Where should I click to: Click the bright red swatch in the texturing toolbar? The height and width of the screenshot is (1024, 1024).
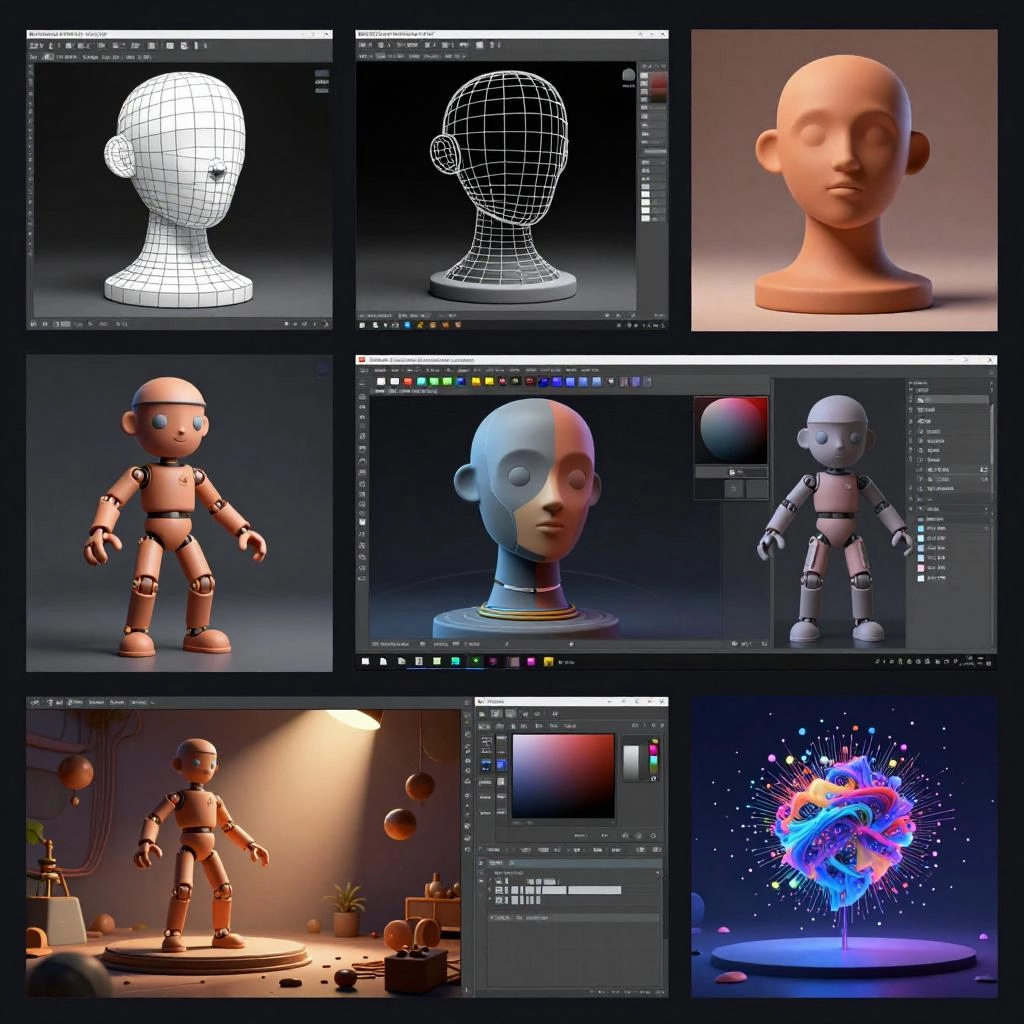pos(408,381)
